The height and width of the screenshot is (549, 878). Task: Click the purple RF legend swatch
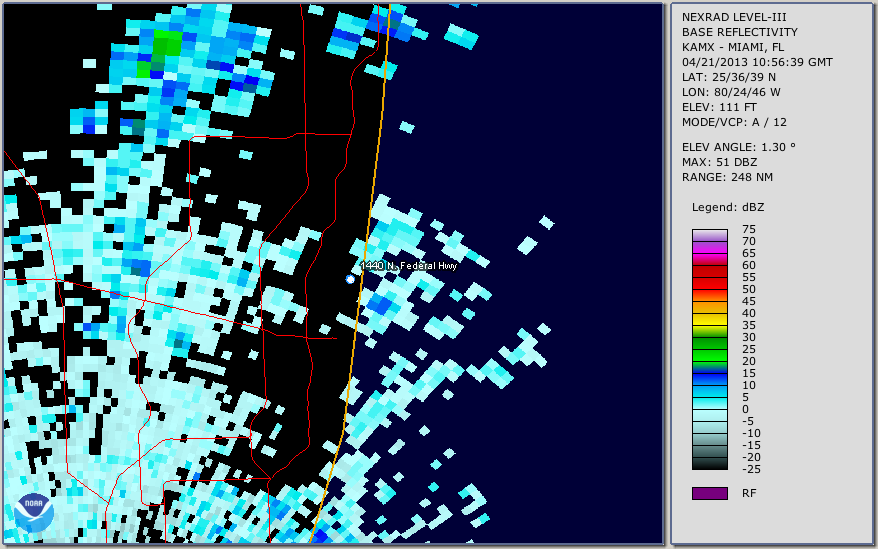(709, 493)
